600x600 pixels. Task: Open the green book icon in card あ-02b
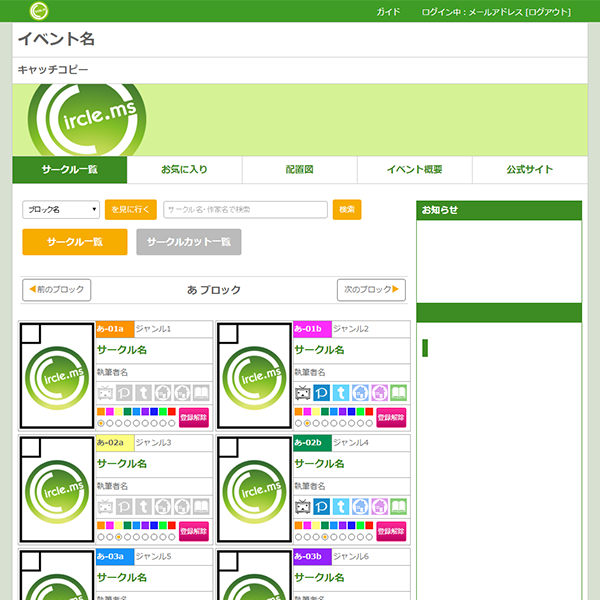point(399,507)
